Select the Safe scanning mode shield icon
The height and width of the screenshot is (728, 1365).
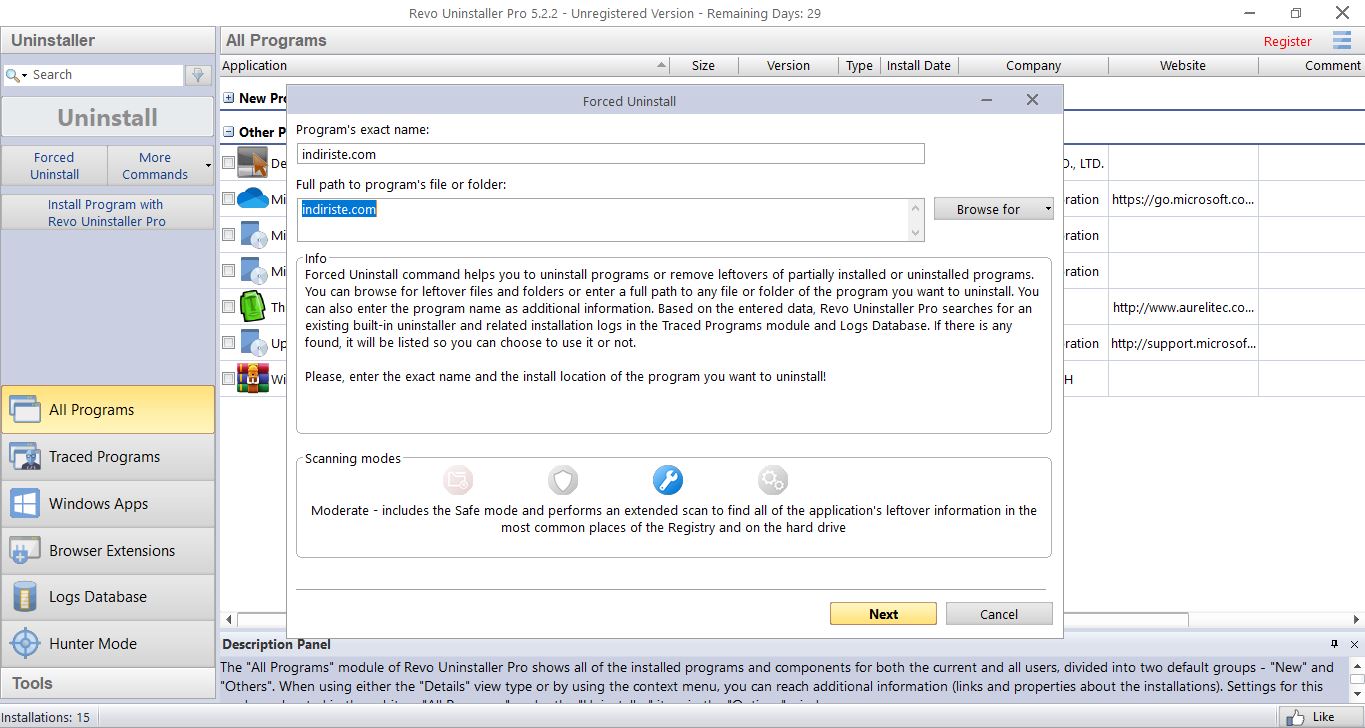(x=563, y=481)
